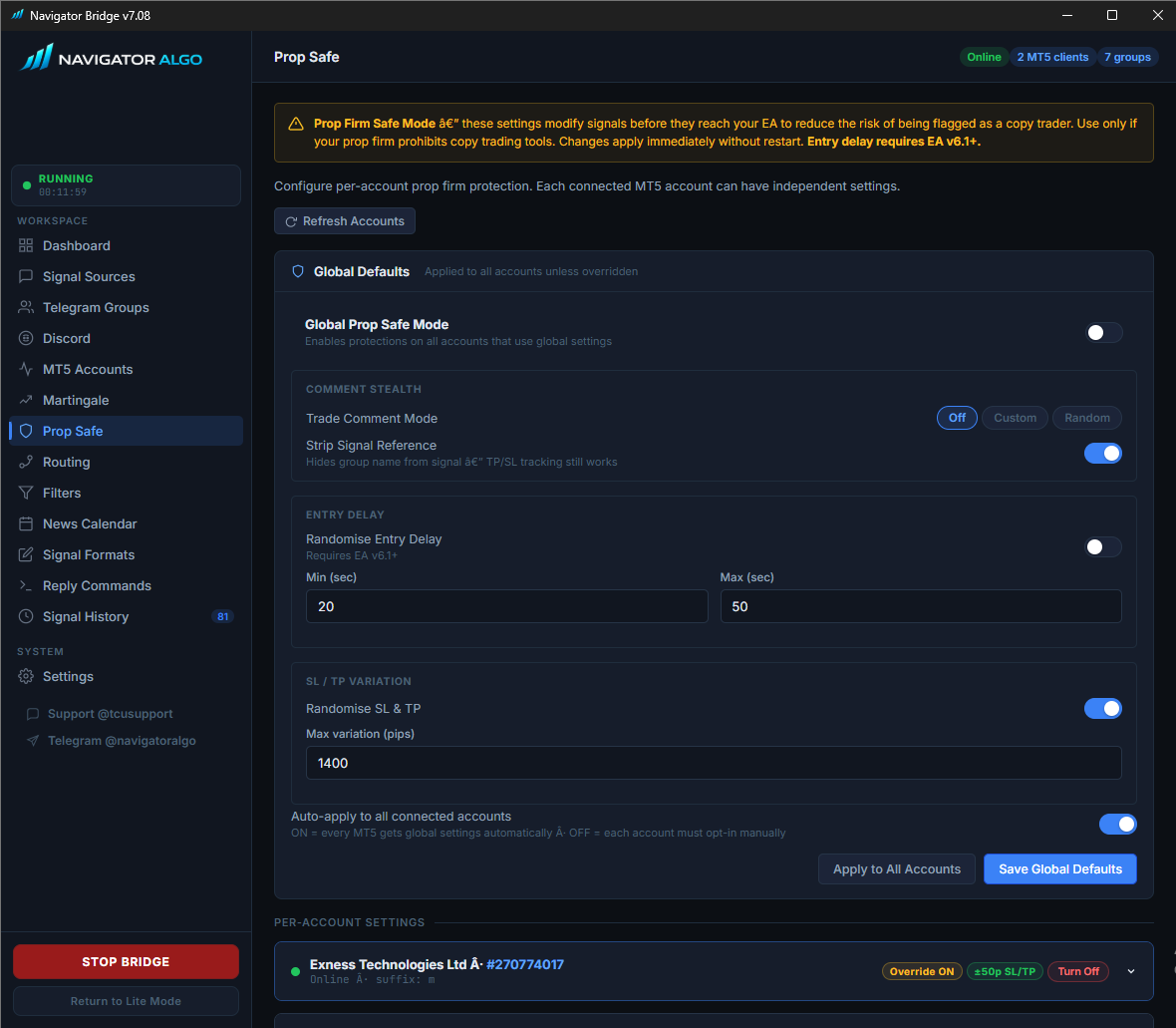
Task: Turn on Randomise Entry Delay toggle
Action: [x=1103, y=547]
